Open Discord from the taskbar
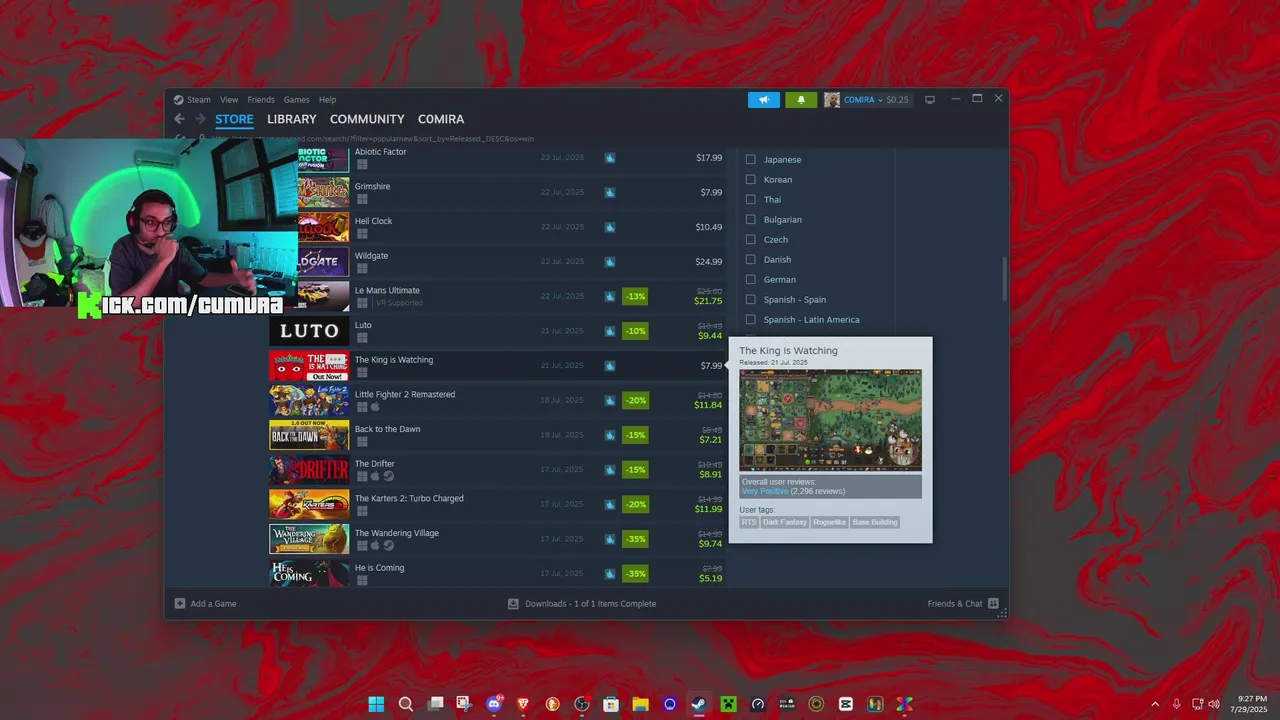This screenshot has height=720, width=1280. point(494,704)
